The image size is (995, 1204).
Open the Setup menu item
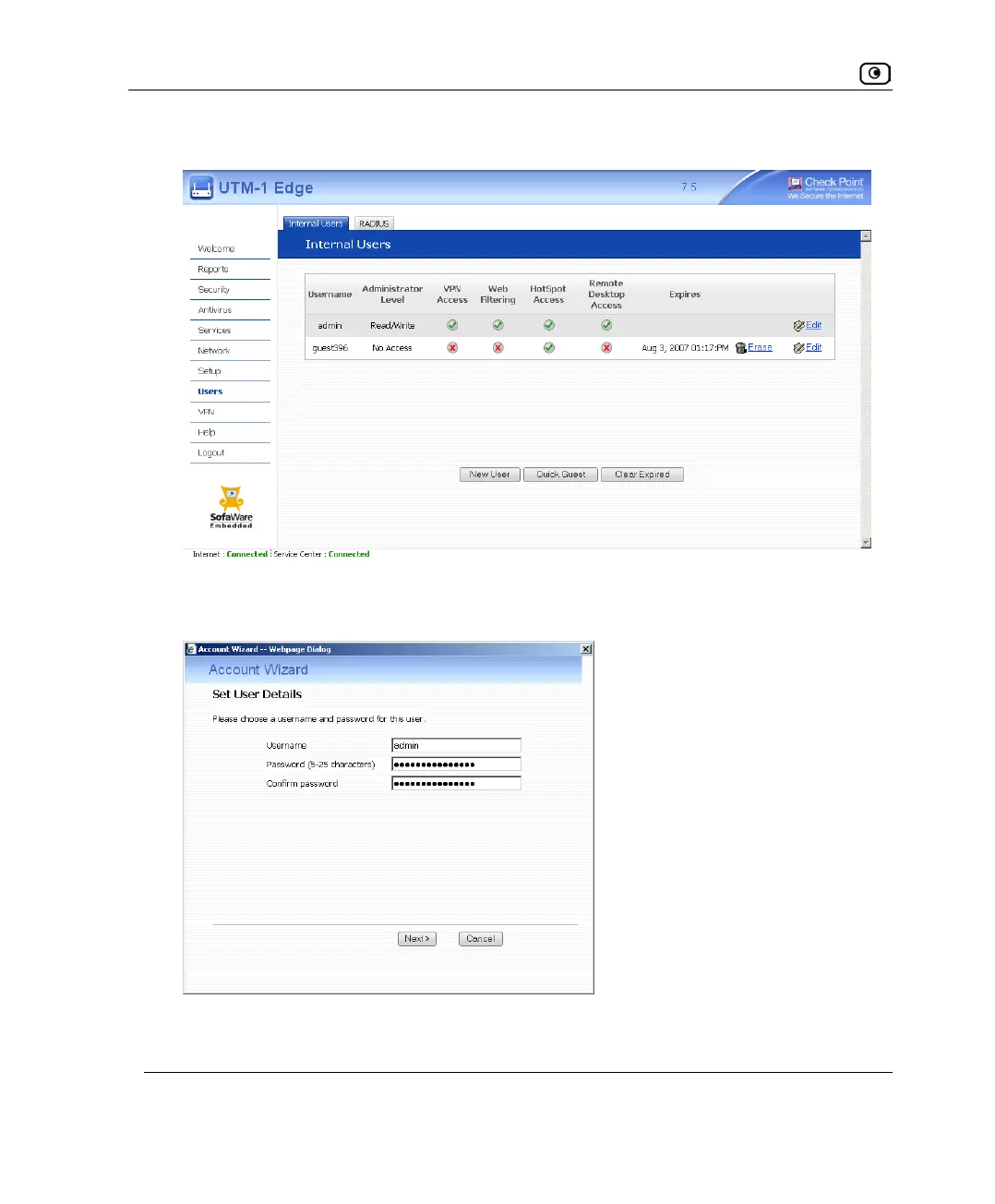(210, 371)
